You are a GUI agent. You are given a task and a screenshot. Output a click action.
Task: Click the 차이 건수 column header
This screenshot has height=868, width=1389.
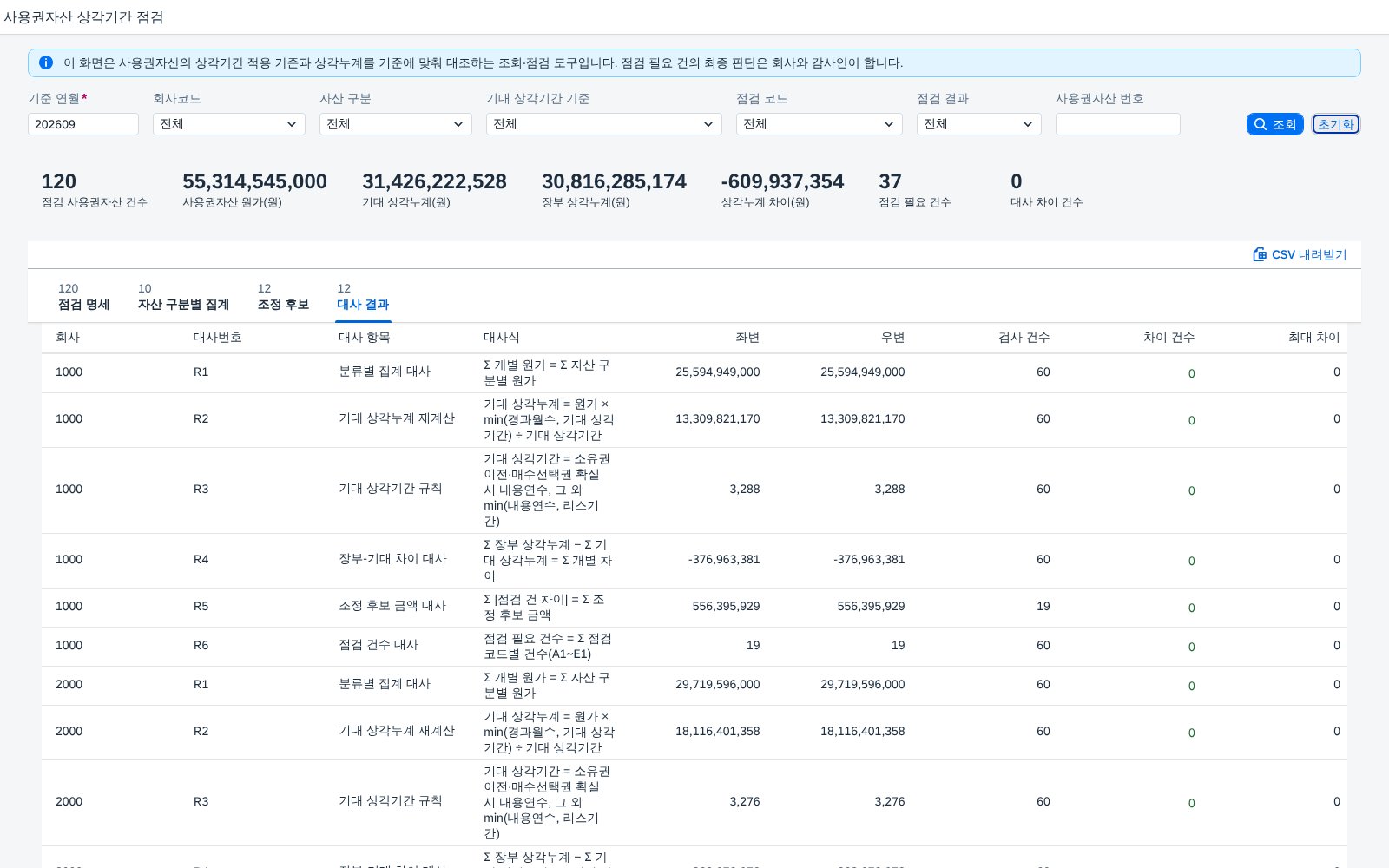(x=1169, y=338)
